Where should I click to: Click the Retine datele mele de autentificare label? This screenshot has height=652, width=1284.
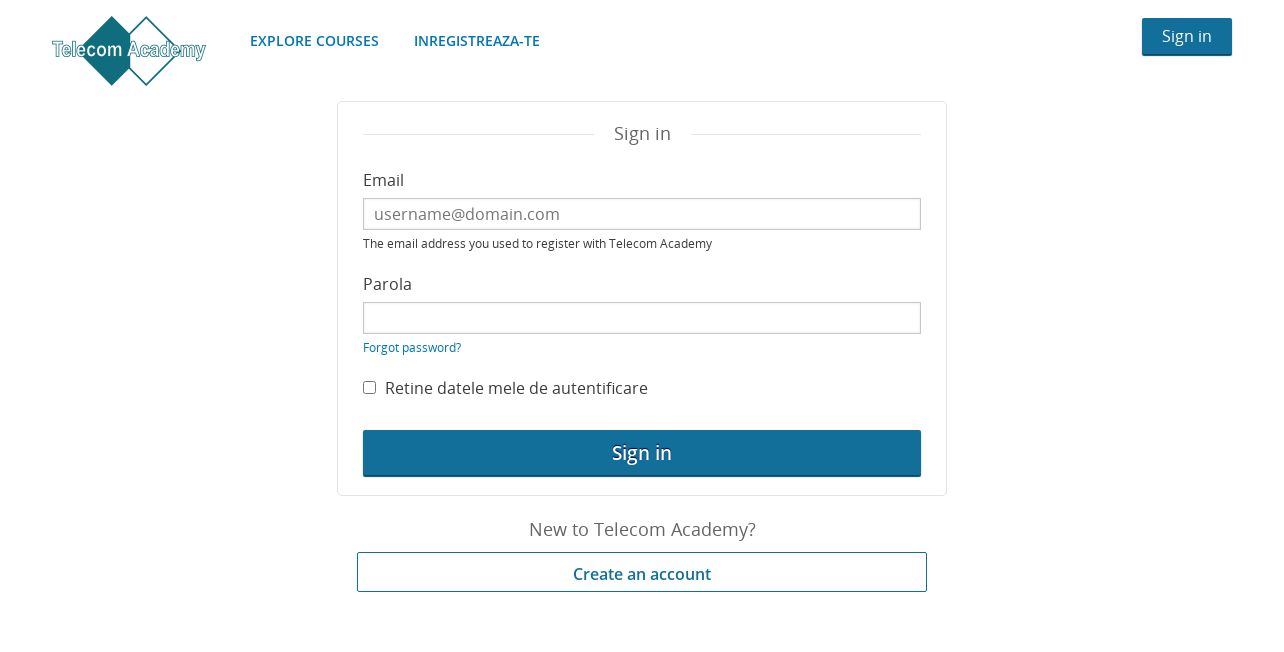[516, 388]
